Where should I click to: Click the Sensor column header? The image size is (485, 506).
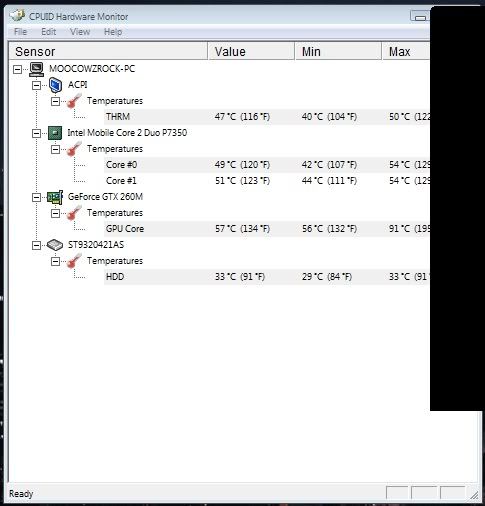[108, 52]
